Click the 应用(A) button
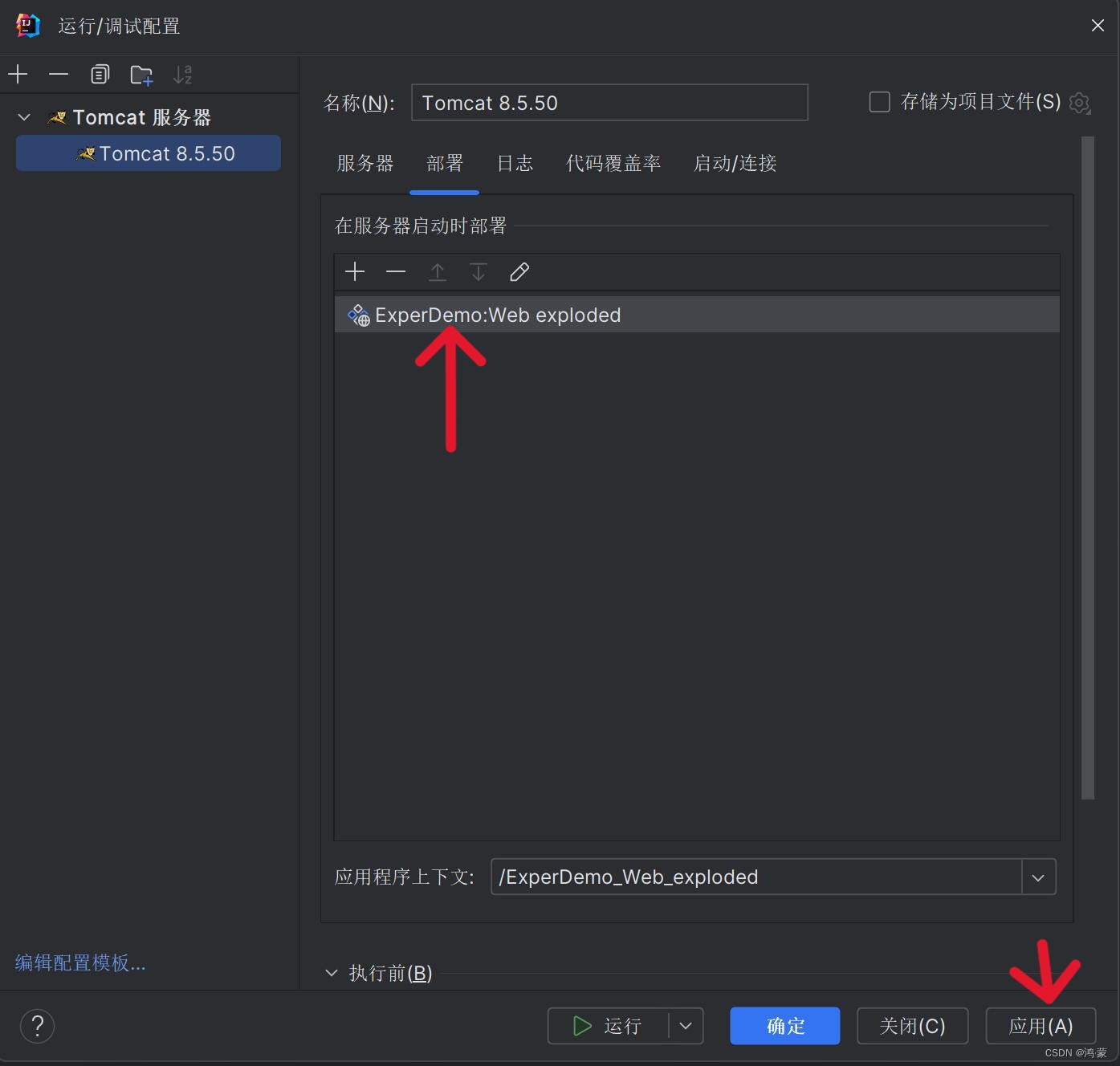The image size is (1120, 1066). 1041,1026
